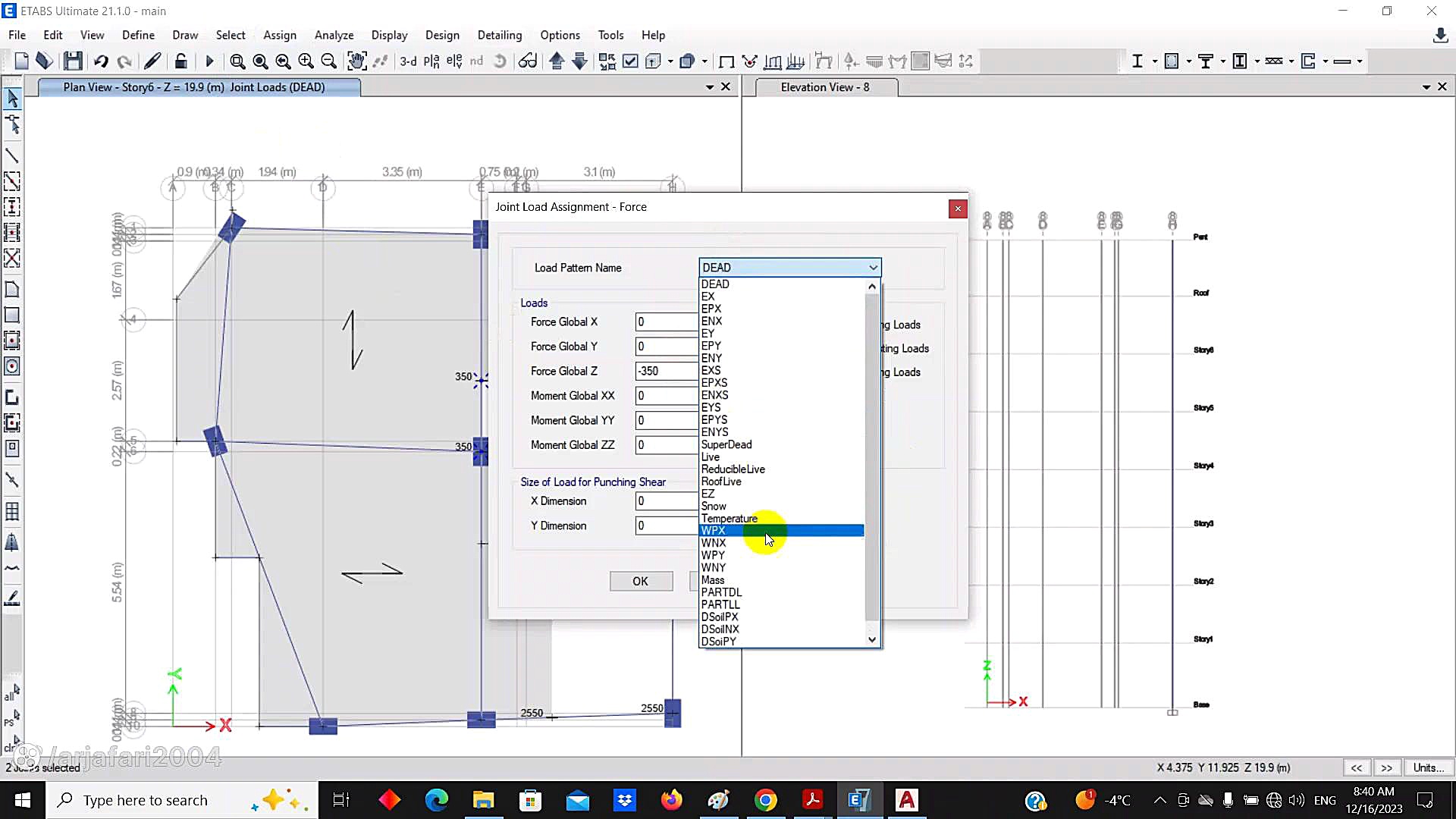
Task: Click the Save floppy disk icon
Action: coord(73,61)
